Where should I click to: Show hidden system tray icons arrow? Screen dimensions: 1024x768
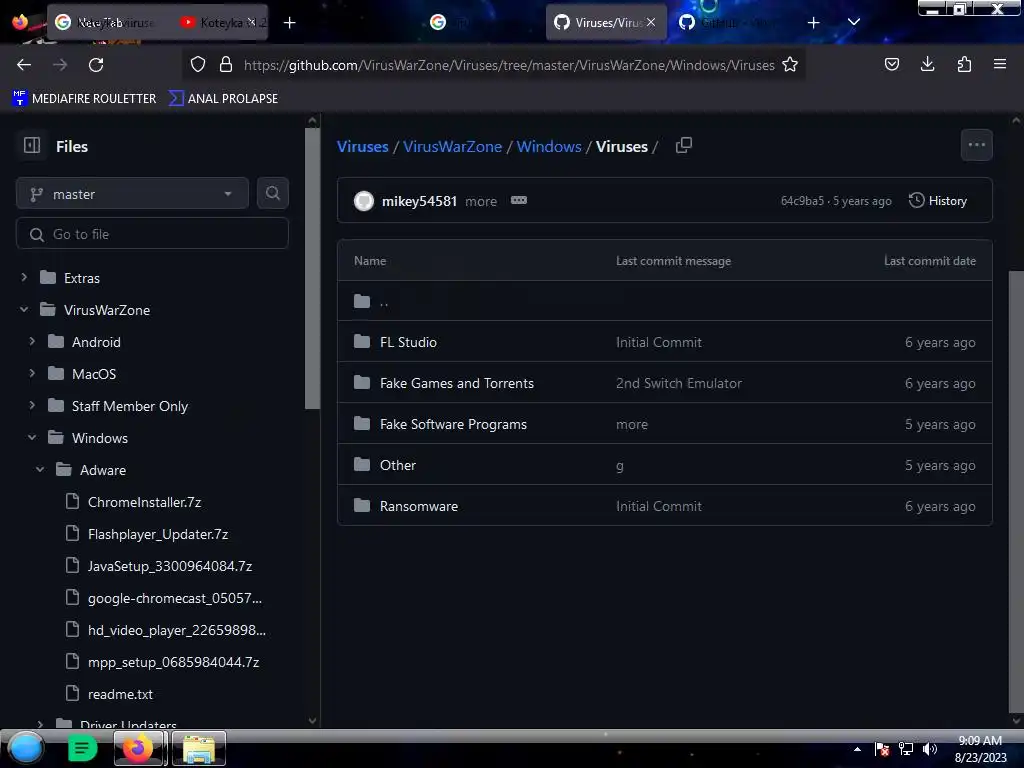click(x=857, y=750)
